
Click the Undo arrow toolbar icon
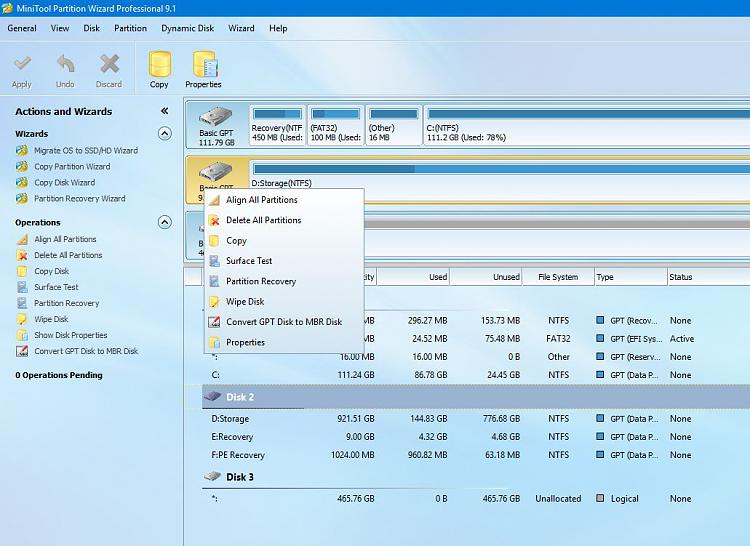[65, 64]
